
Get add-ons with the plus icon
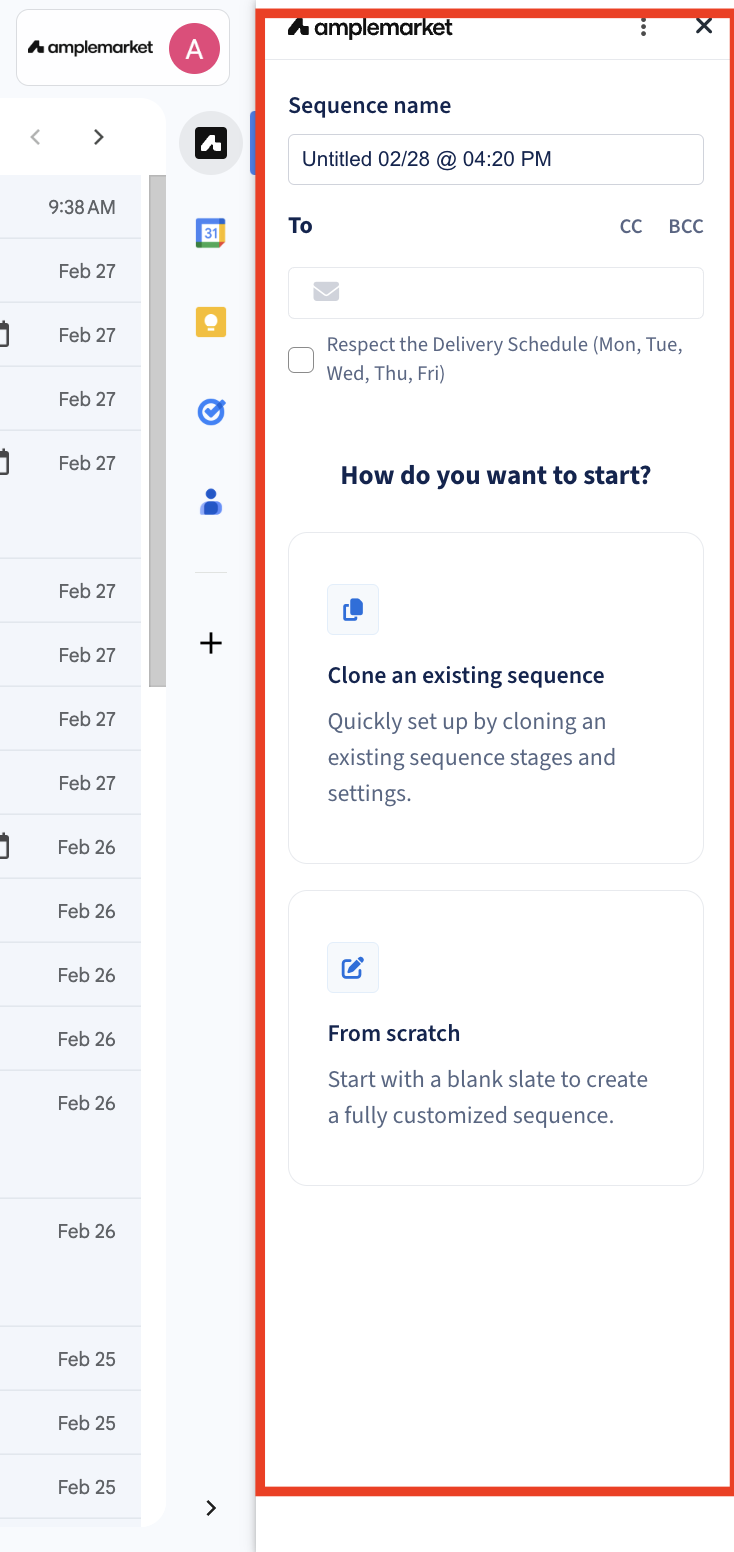click(211, 643)
